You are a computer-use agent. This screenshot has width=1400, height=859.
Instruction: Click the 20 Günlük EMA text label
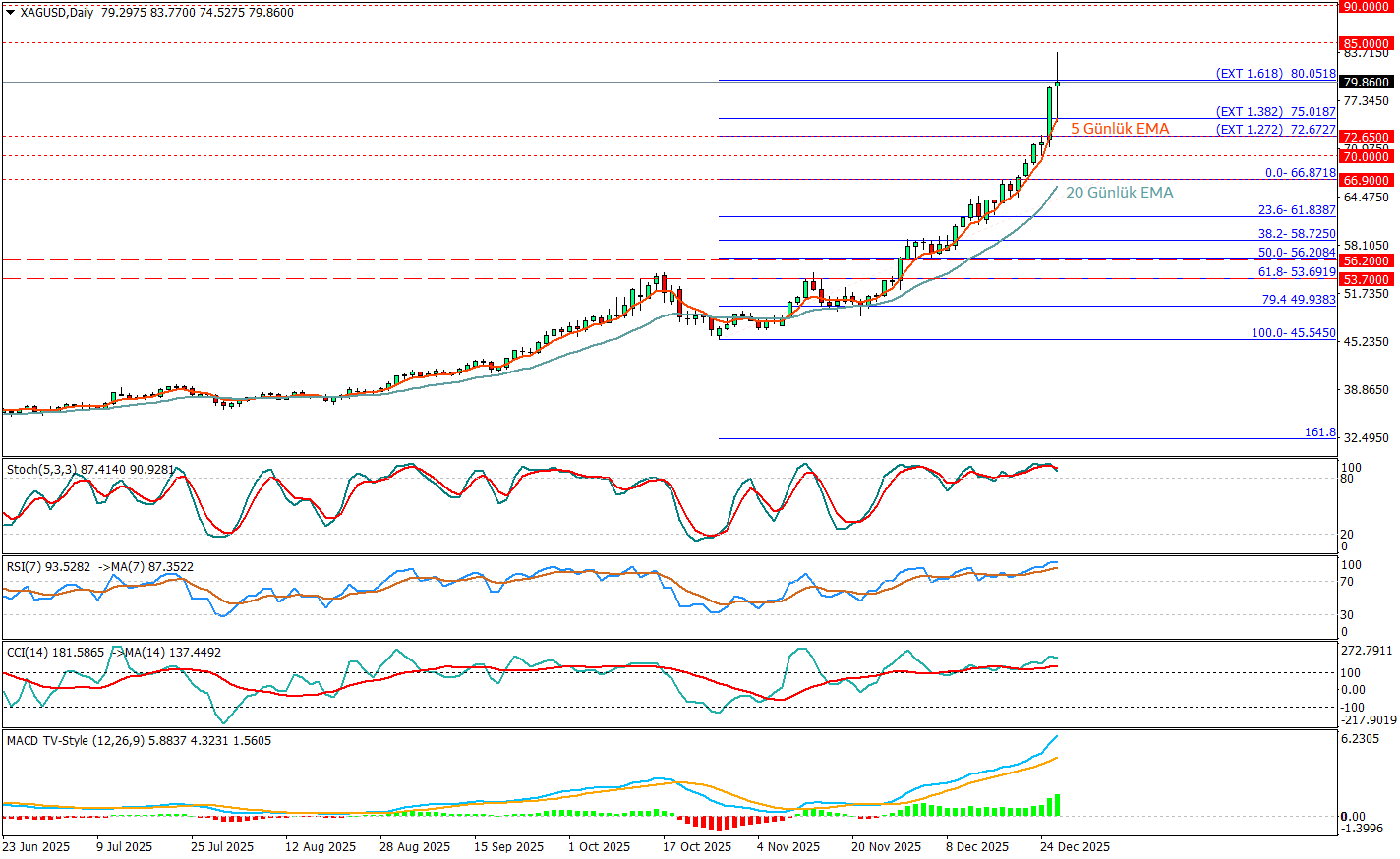pos(1119,193)
